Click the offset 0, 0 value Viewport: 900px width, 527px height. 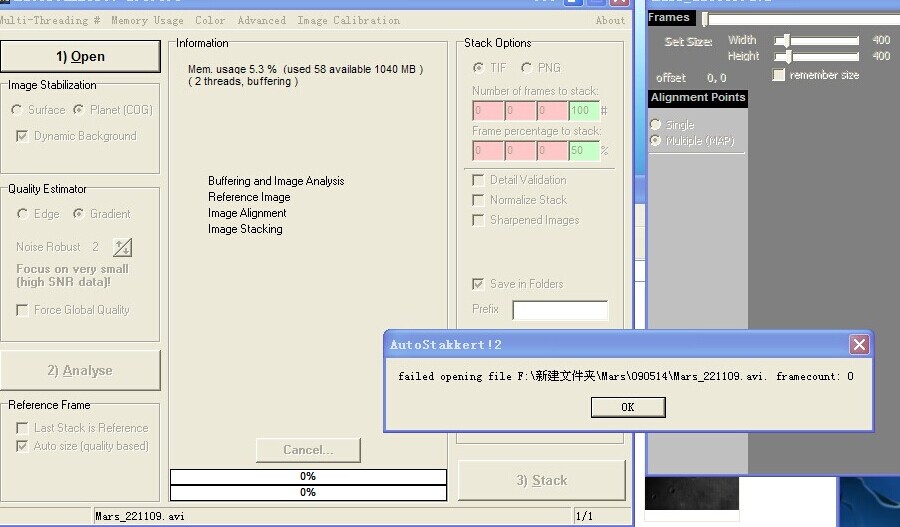[716, 78]
